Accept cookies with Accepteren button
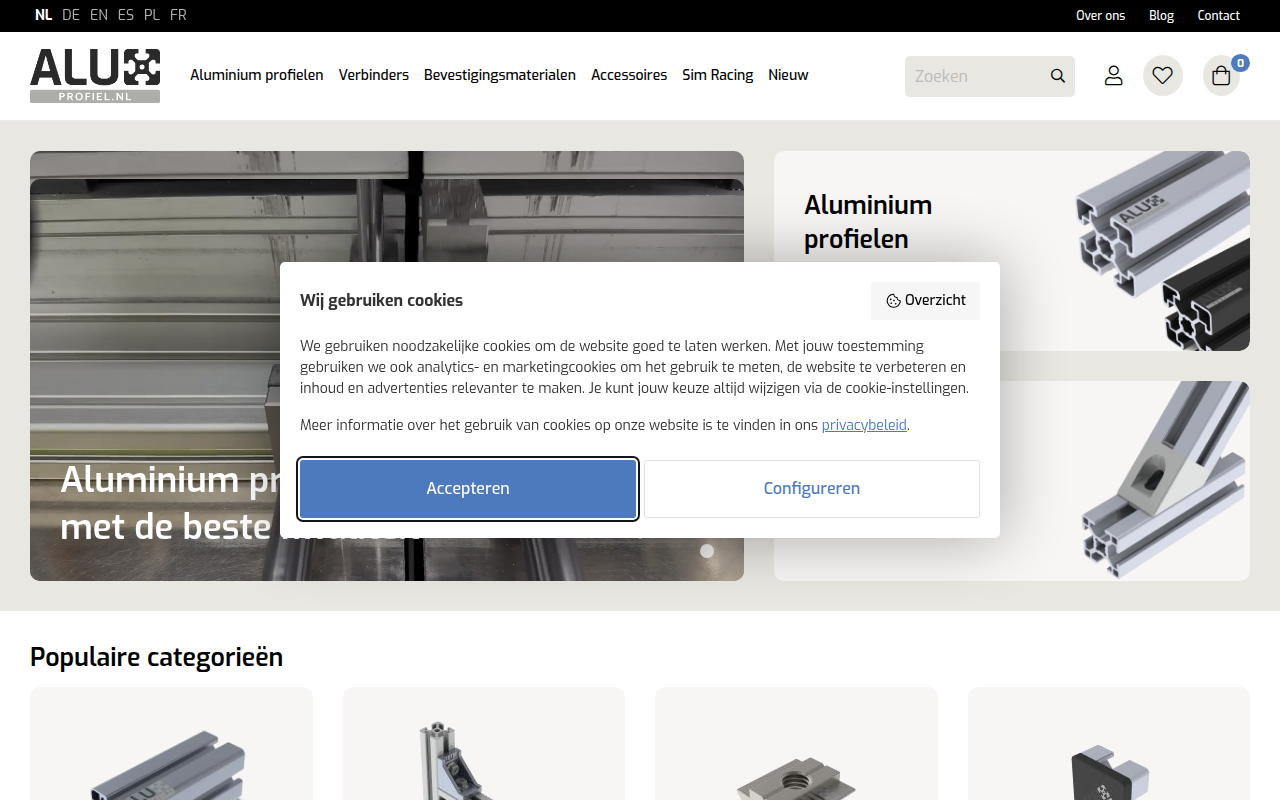The height and width of the screenshot is (800, 1280). [468, 489]
